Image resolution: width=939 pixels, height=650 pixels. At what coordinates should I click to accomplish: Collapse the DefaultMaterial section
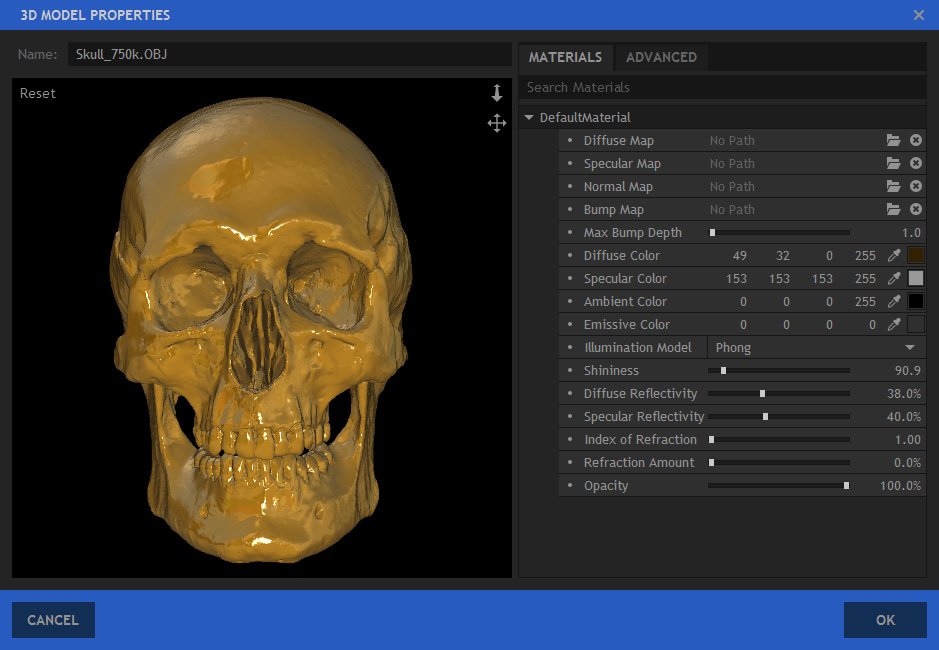coord(529,118)
